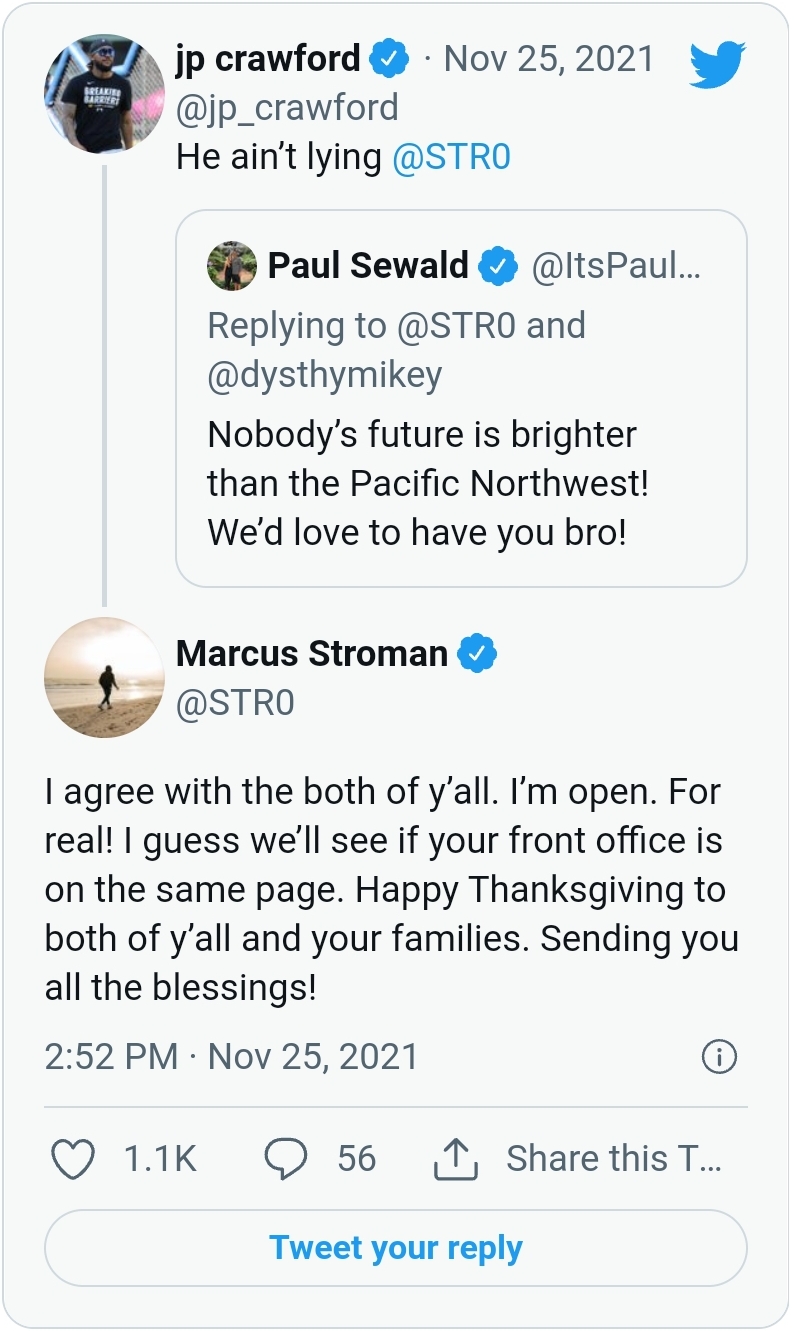
Task: Open Marcus Stroman's beach profile picture
Action: 104,677
